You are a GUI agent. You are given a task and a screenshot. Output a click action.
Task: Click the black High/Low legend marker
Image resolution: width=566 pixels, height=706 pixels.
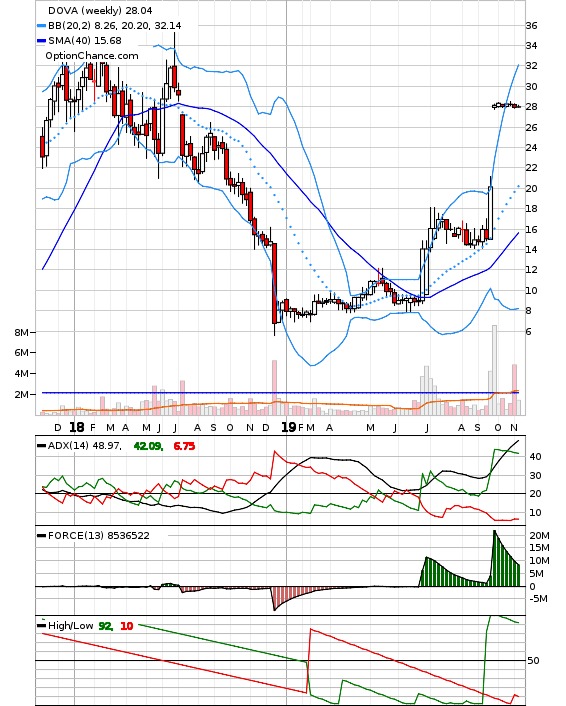[x=41, y=626]
